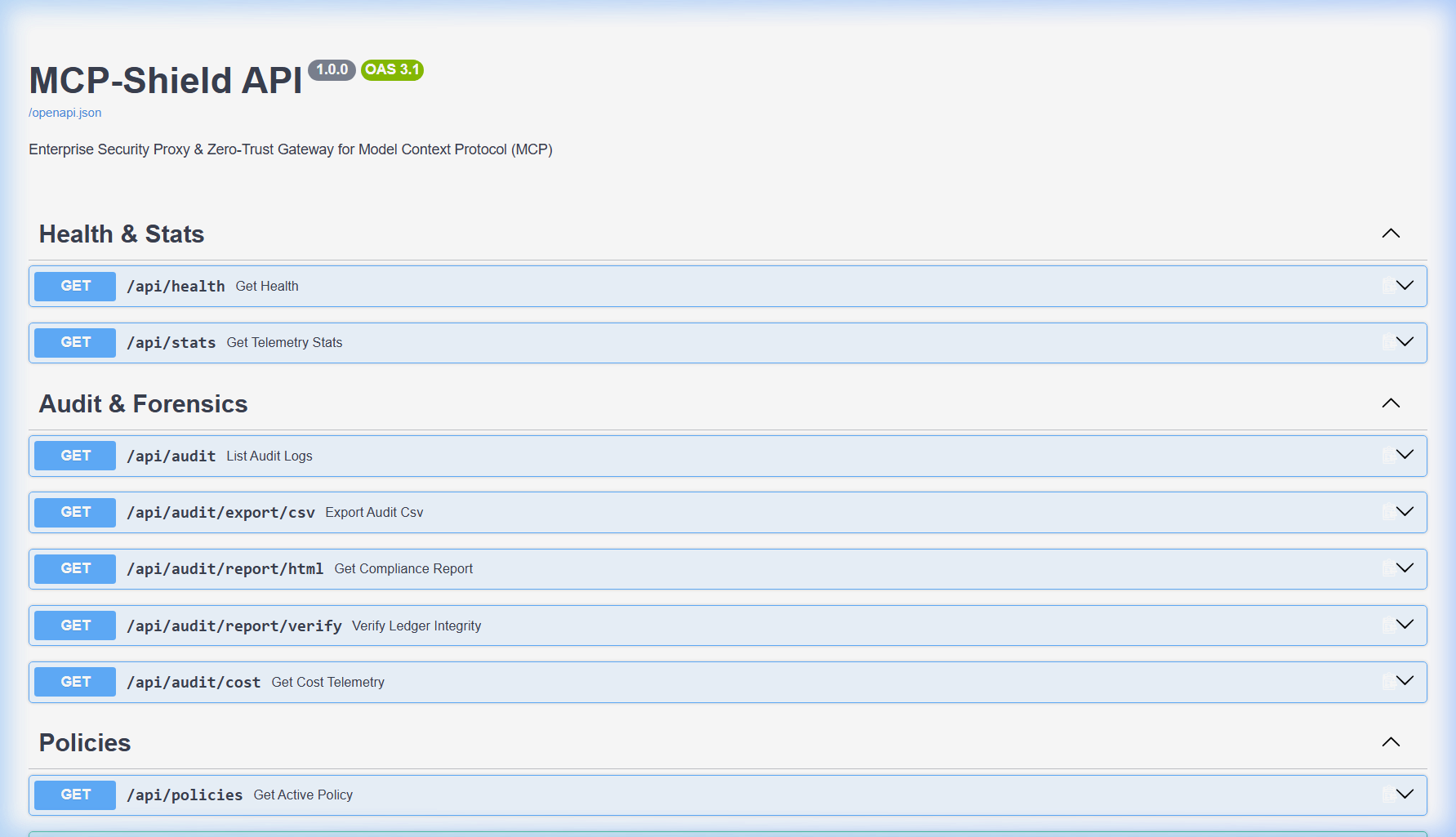Expand the /api/policies endpoint chevron
Viewport: 1456px width, 837px height.
coord(1405,795)
